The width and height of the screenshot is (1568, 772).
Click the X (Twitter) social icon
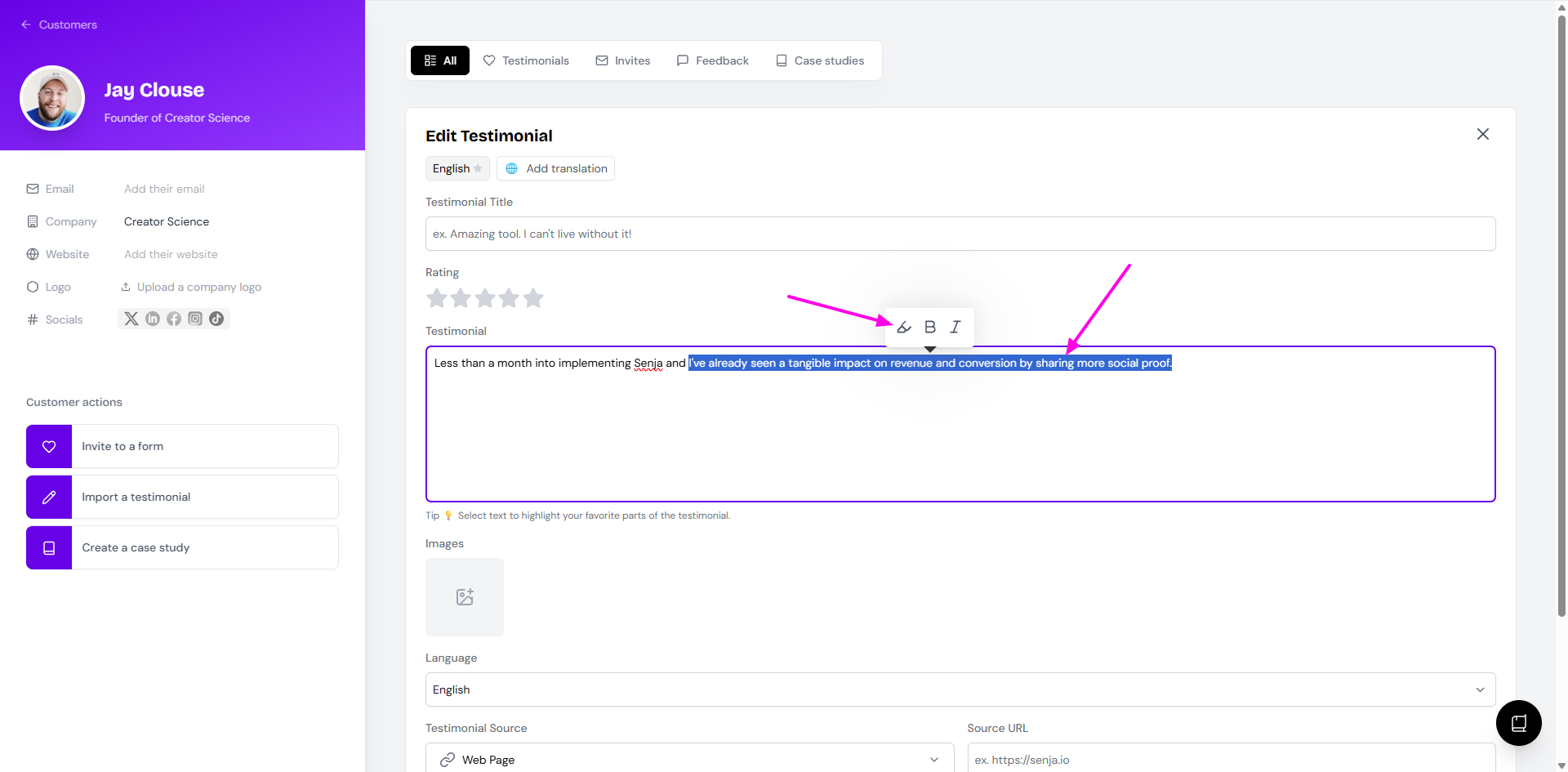(131, 319)
